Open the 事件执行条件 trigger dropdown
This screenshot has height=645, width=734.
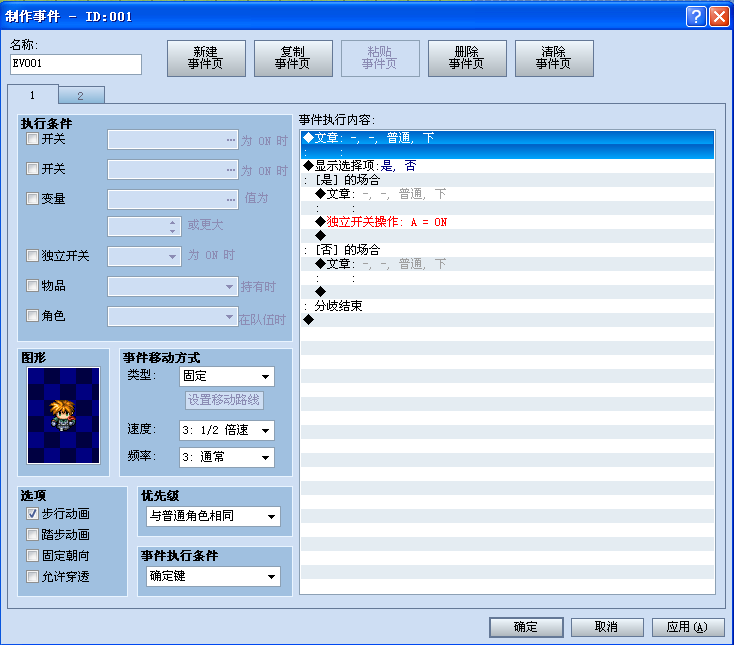213,576
